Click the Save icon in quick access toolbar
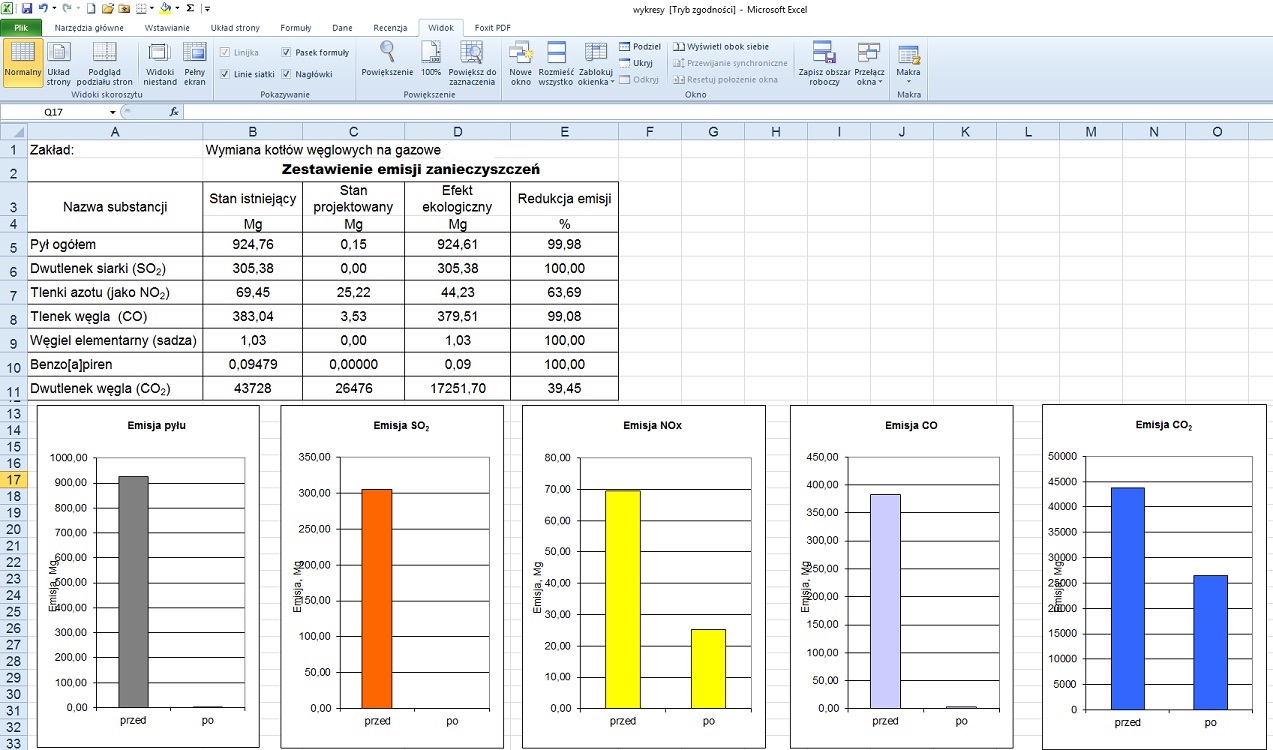The height and width of the screenshot is (750, 1273). [x=27, y=8]
